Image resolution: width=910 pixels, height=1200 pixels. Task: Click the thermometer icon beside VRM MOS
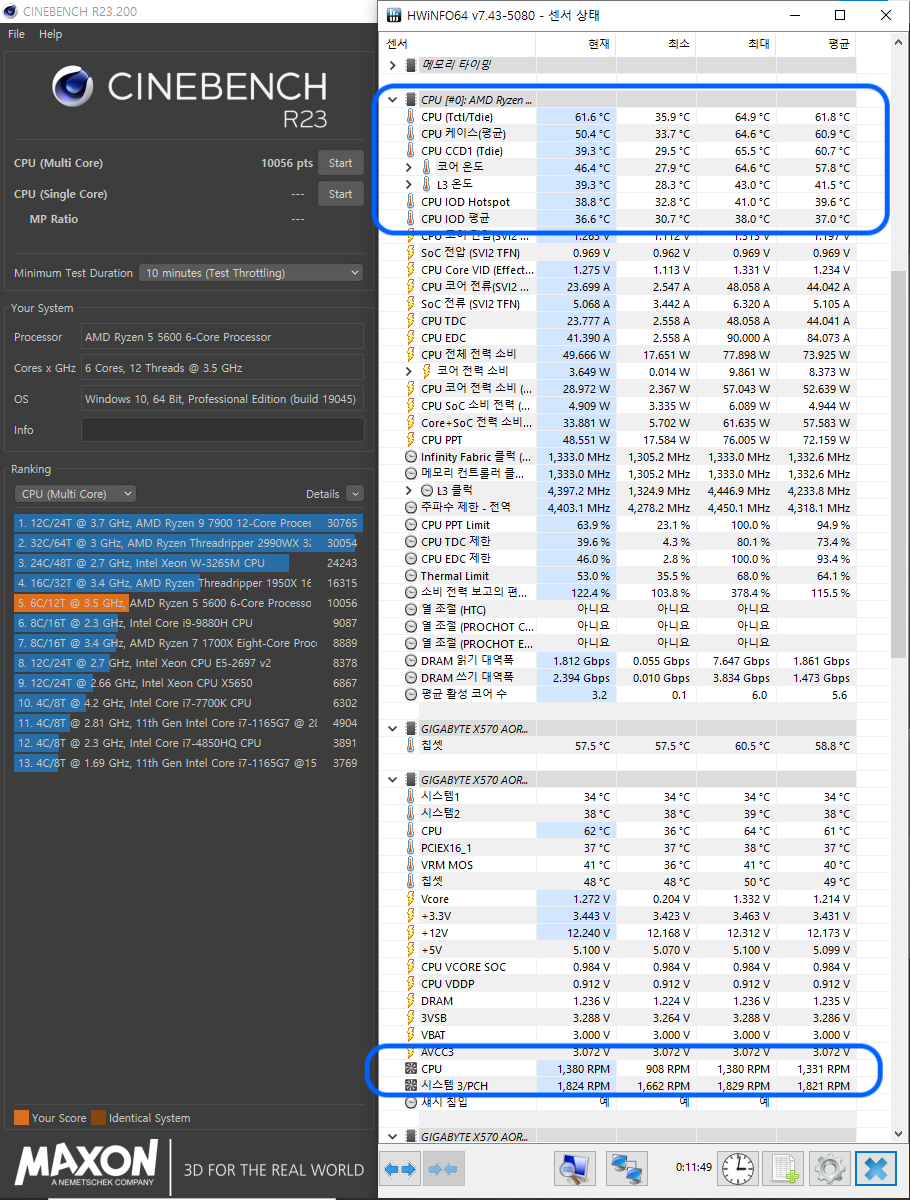[x=411, y=865]
